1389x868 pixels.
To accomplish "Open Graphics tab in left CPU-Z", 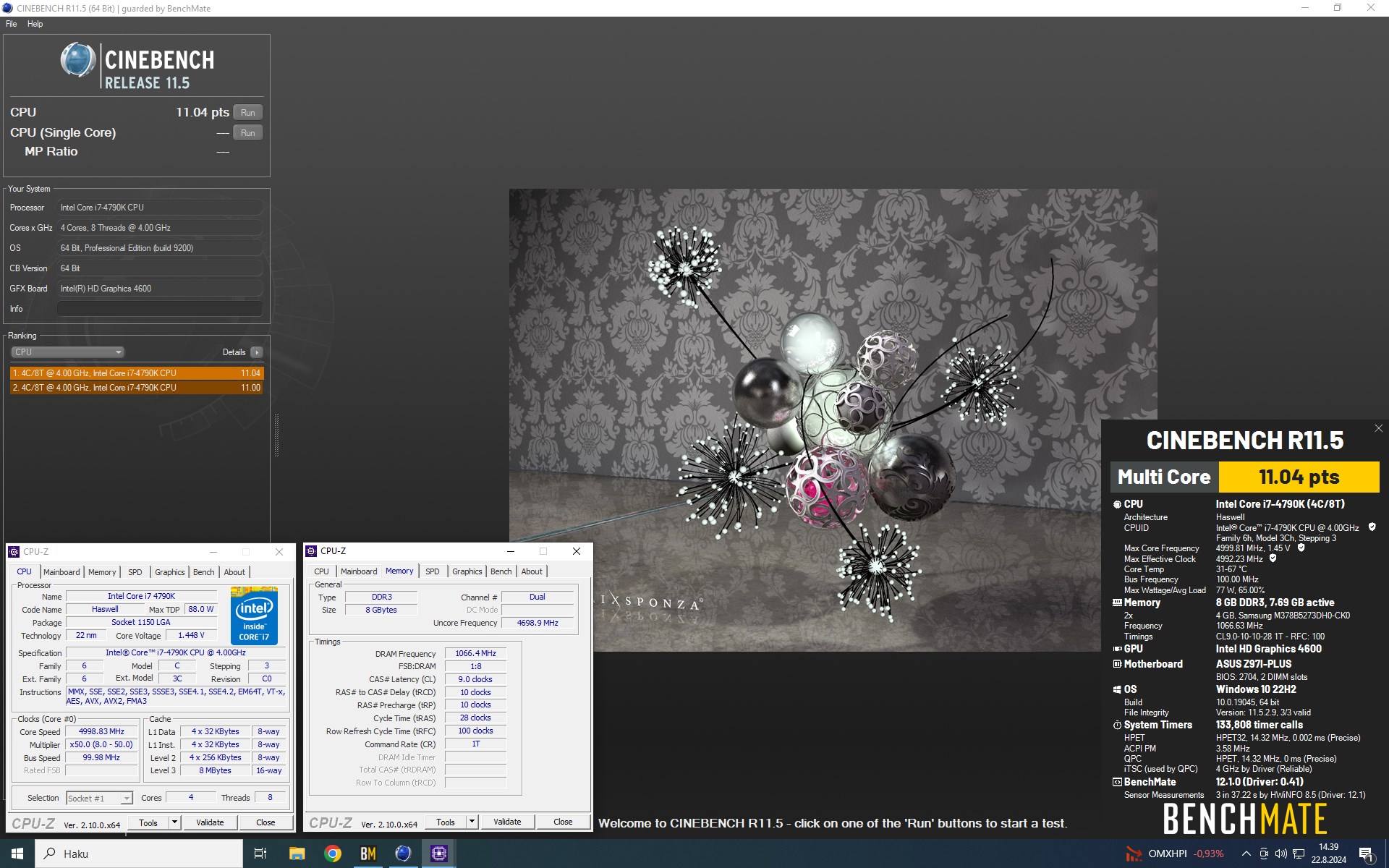I will pyautogui.click(x=170, y=572).
